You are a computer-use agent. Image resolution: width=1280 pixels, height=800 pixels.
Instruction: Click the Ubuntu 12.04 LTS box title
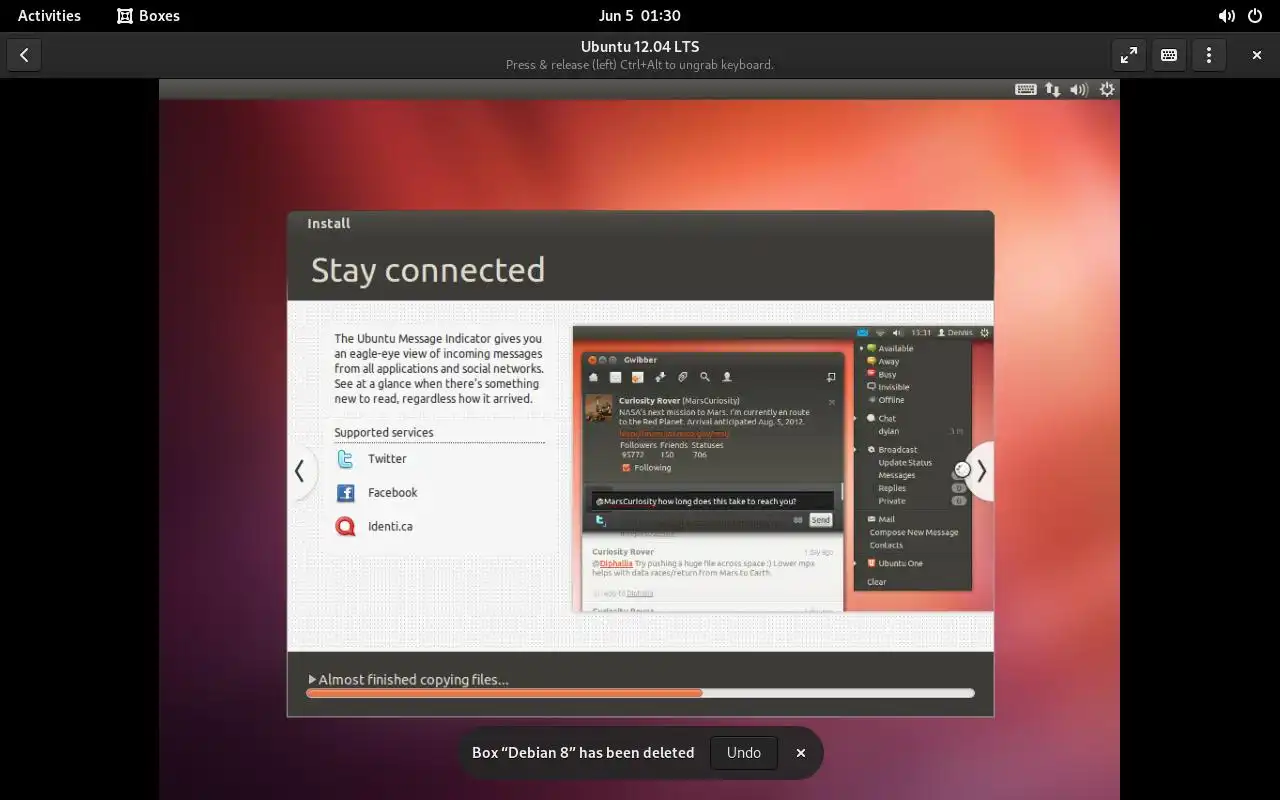click(x=640, y=47)
